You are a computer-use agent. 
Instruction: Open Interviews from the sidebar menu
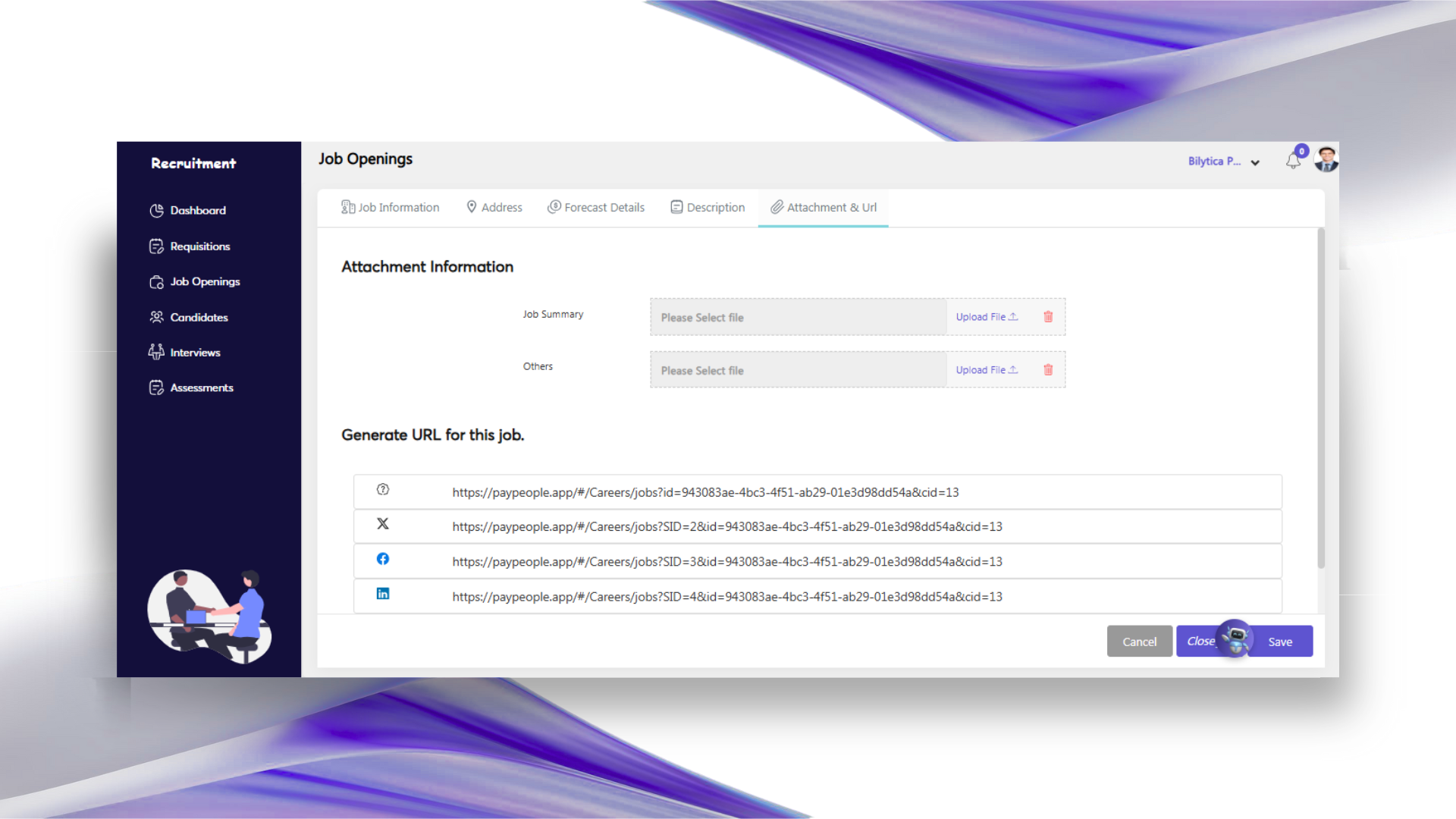coord(195,353)
